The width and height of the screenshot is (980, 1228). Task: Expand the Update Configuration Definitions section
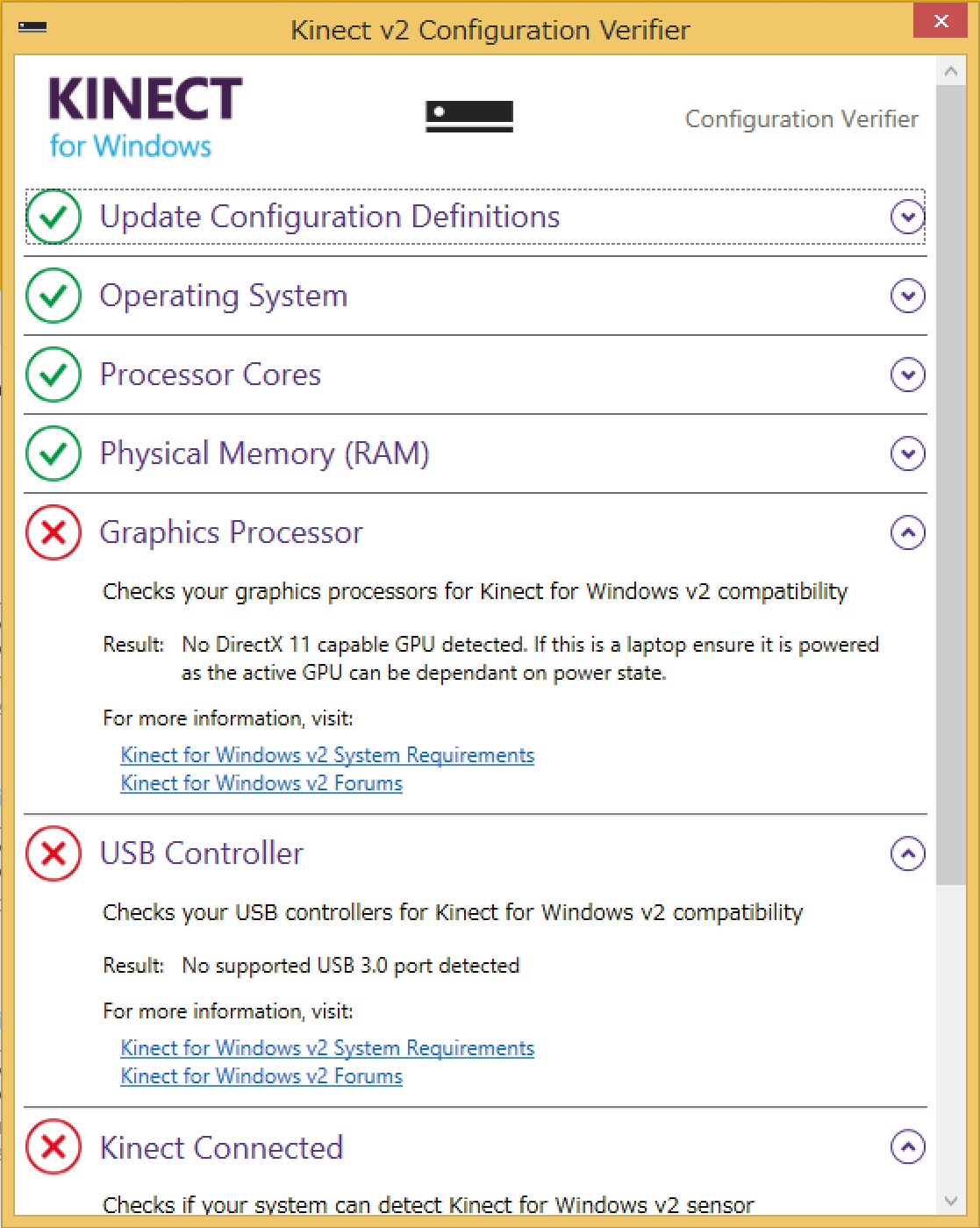click(907, 217)
